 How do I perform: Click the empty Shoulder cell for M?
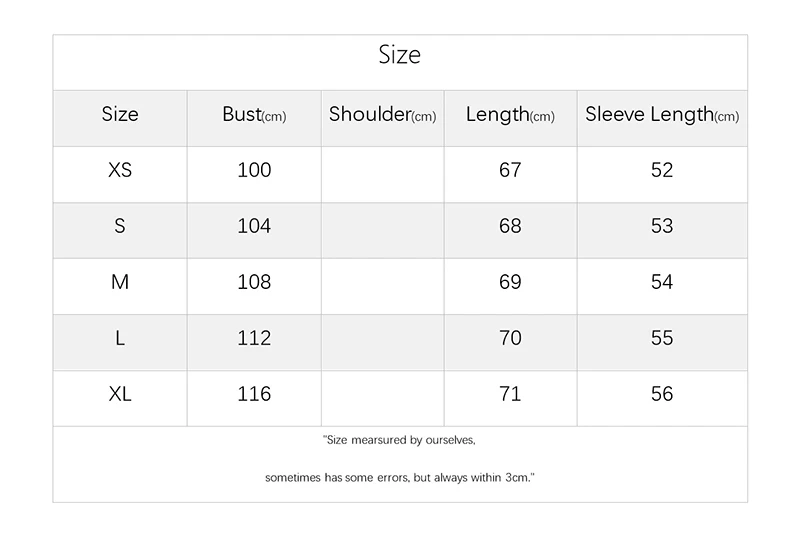(x=382, y=282)
